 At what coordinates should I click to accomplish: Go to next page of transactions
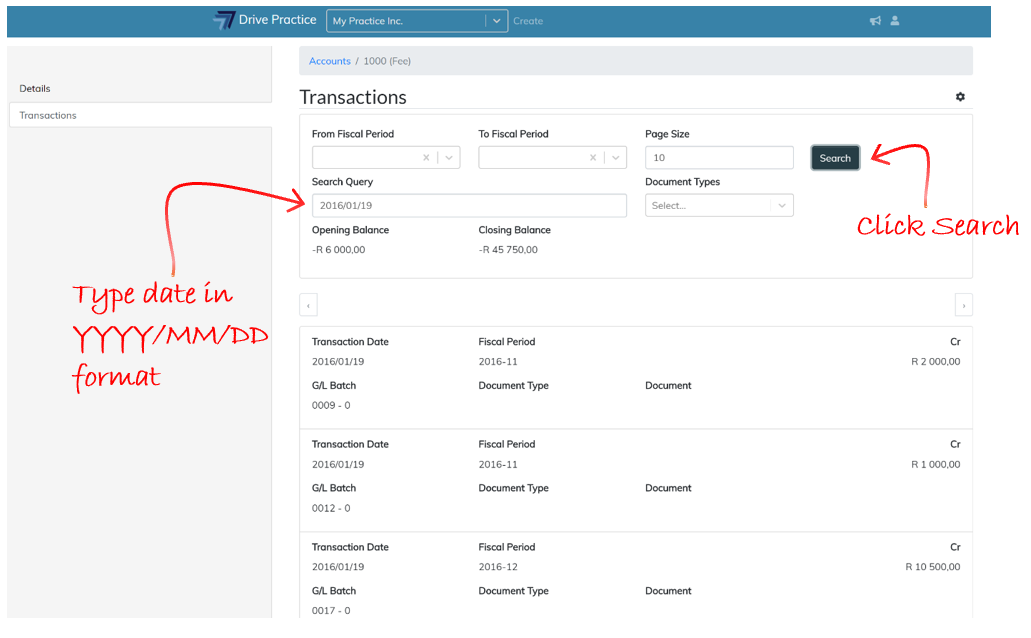963,305
